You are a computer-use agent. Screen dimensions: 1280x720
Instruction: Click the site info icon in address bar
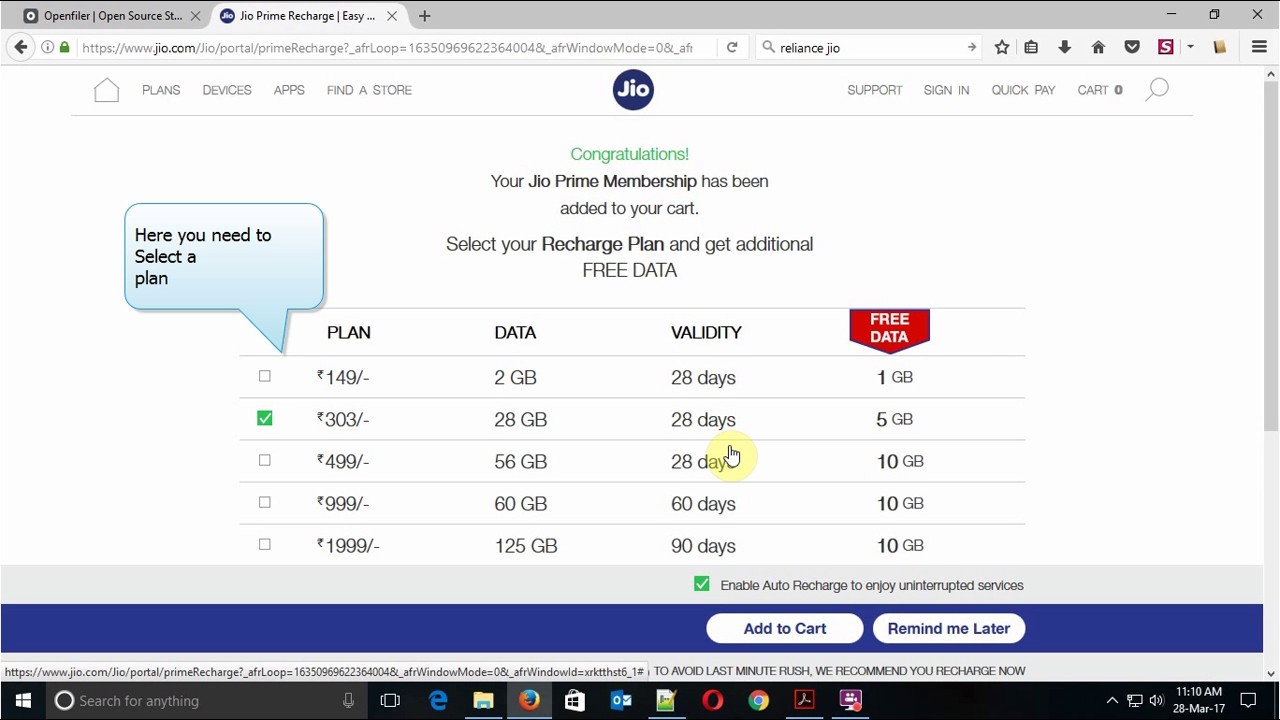pos(47,47)
